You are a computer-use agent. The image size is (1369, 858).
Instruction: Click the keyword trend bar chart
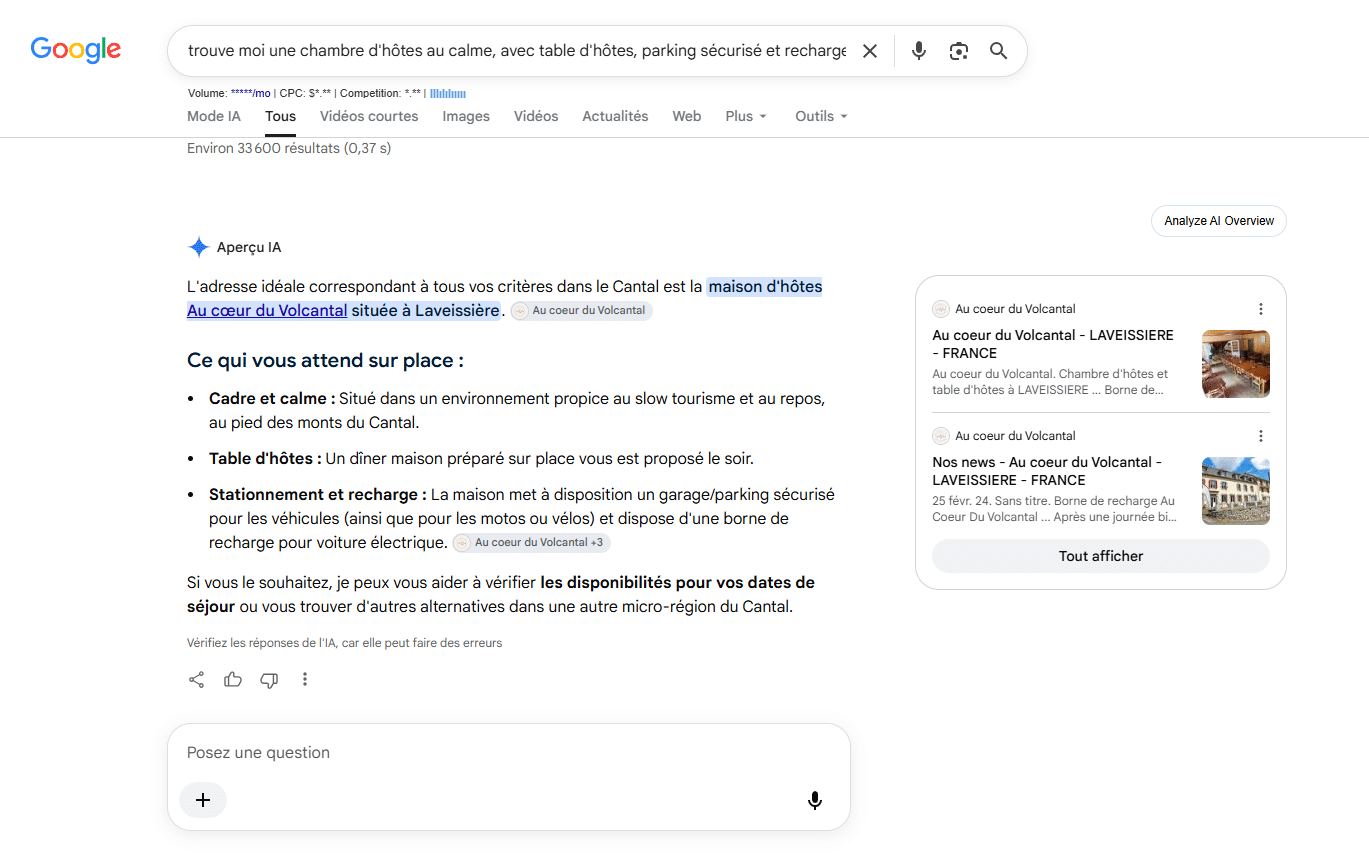pyautogui.click(x=448, y=93)
